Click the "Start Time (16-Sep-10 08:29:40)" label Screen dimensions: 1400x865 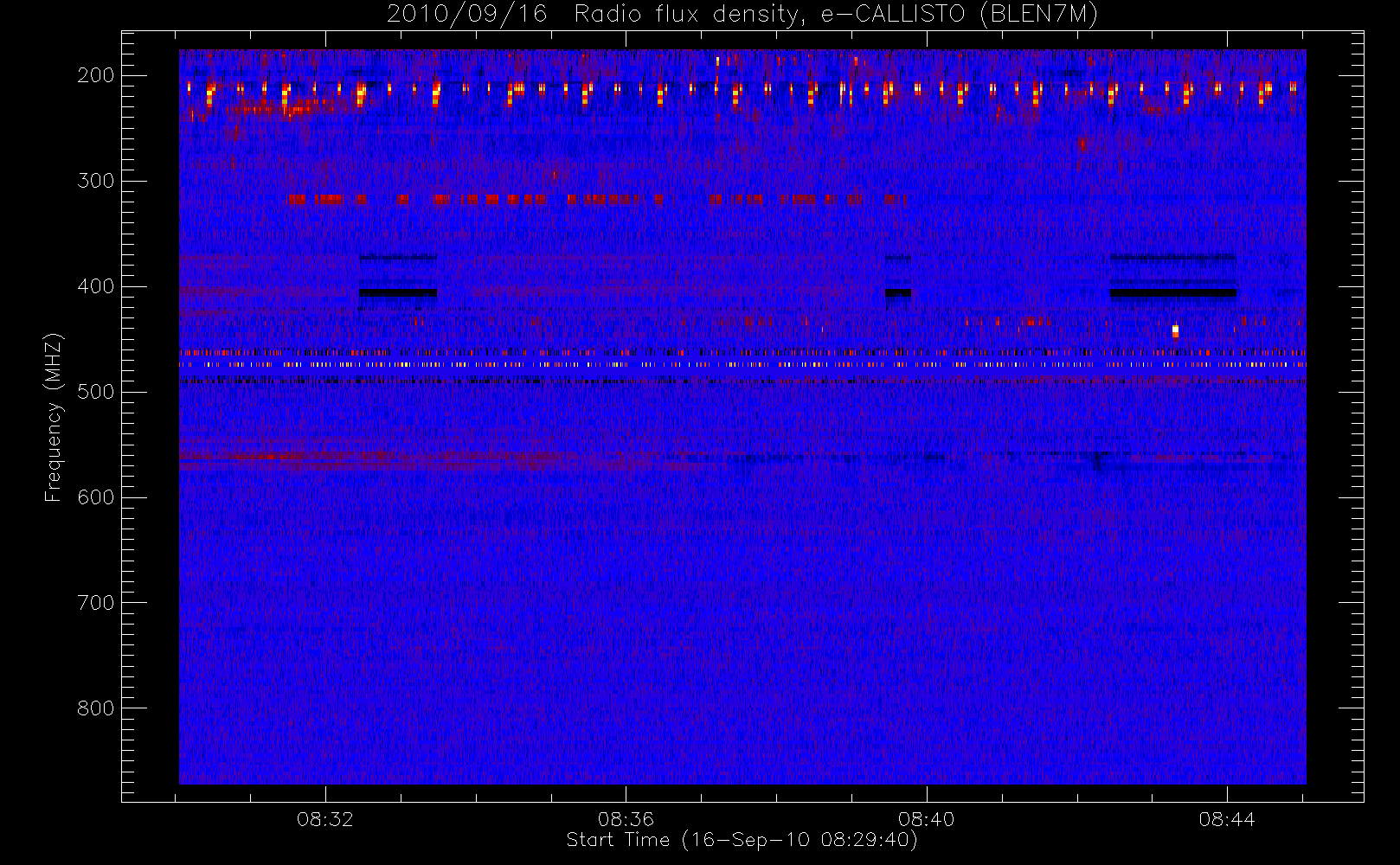click(x=742, y=840)
